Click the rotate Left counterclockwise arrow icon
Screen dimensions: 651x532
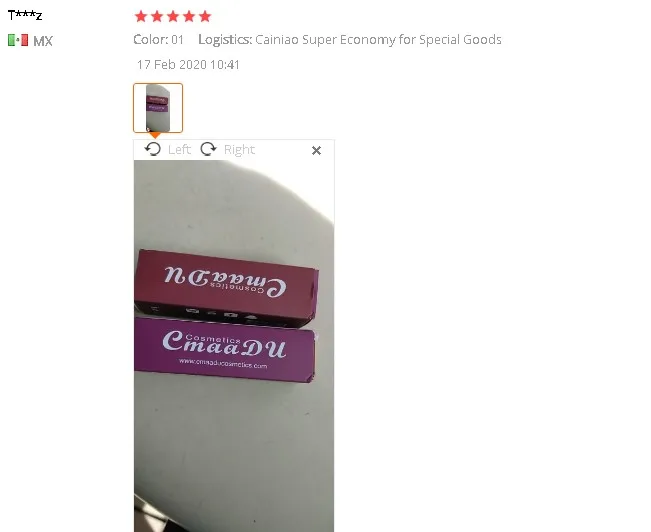click(153, 149)
